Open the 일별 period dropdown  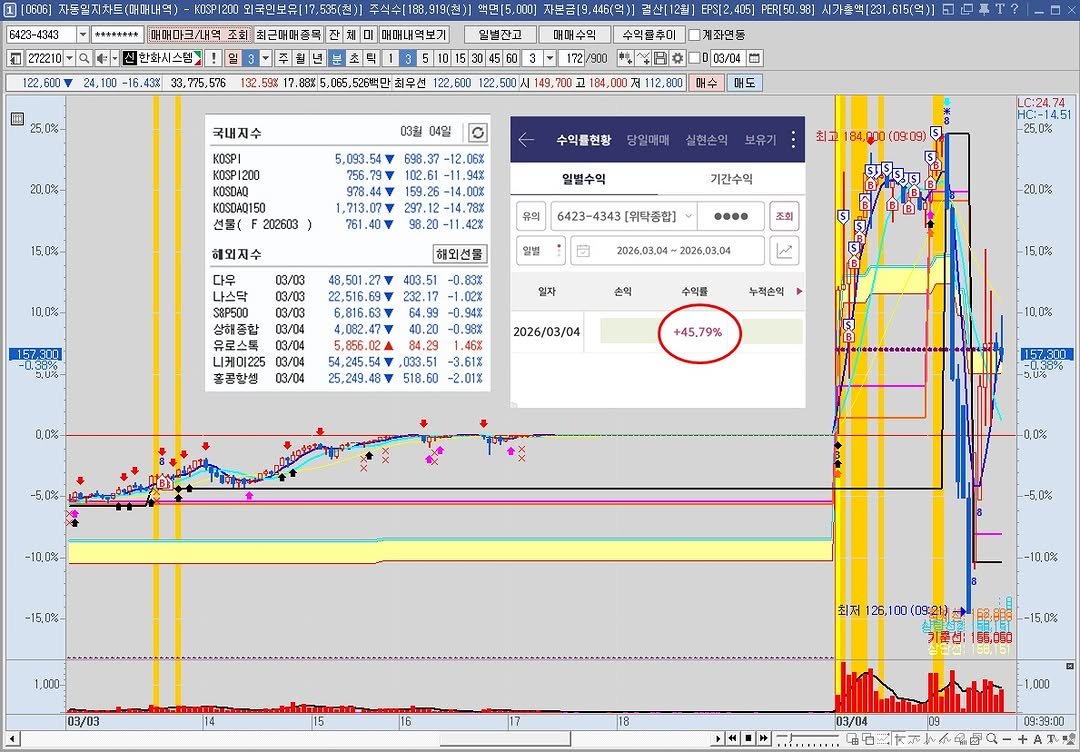[540, 250]
